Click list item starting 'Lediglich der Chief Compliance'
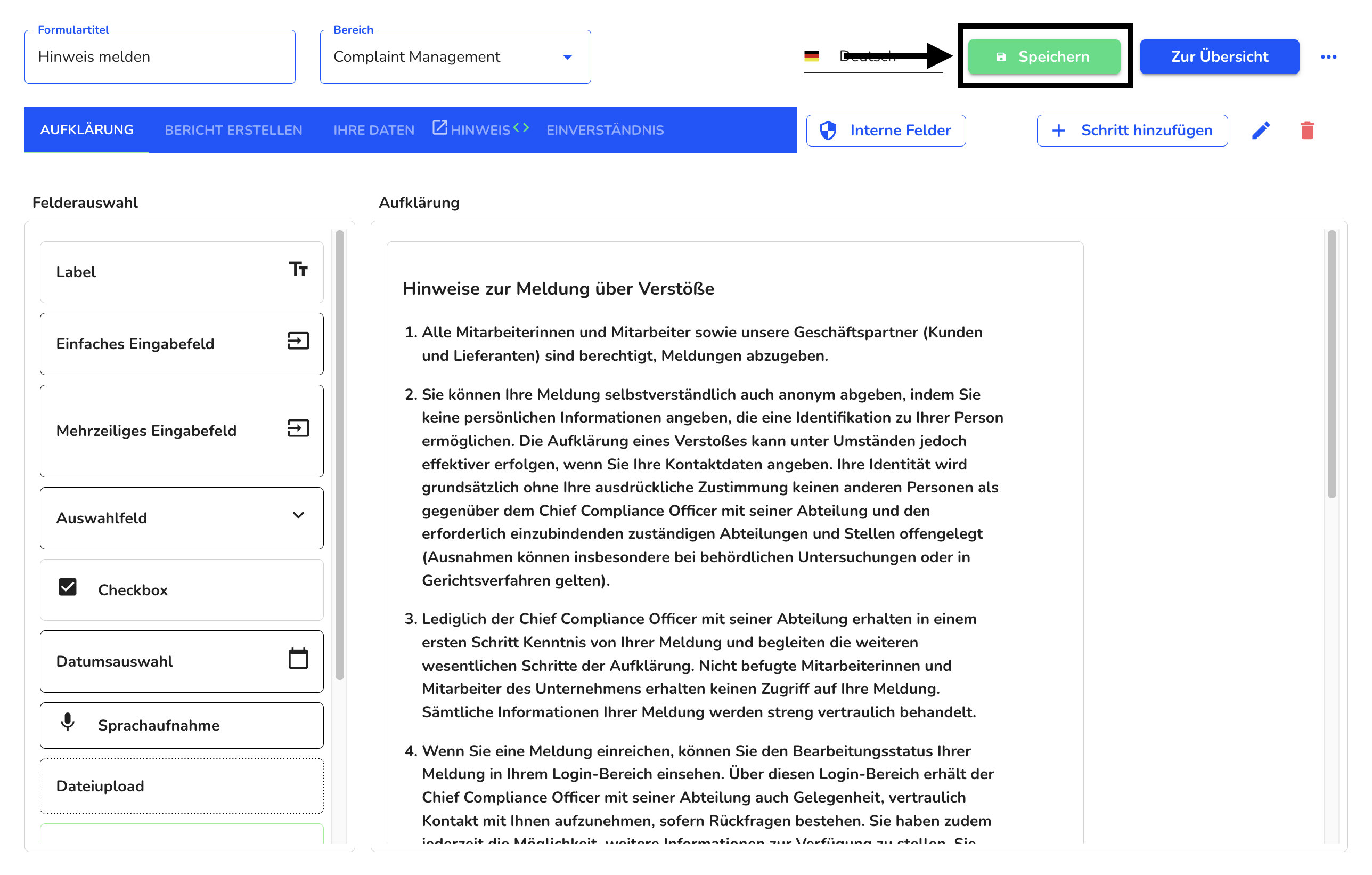Screen dimensions: 1372x875 click(x=699, y=665)
